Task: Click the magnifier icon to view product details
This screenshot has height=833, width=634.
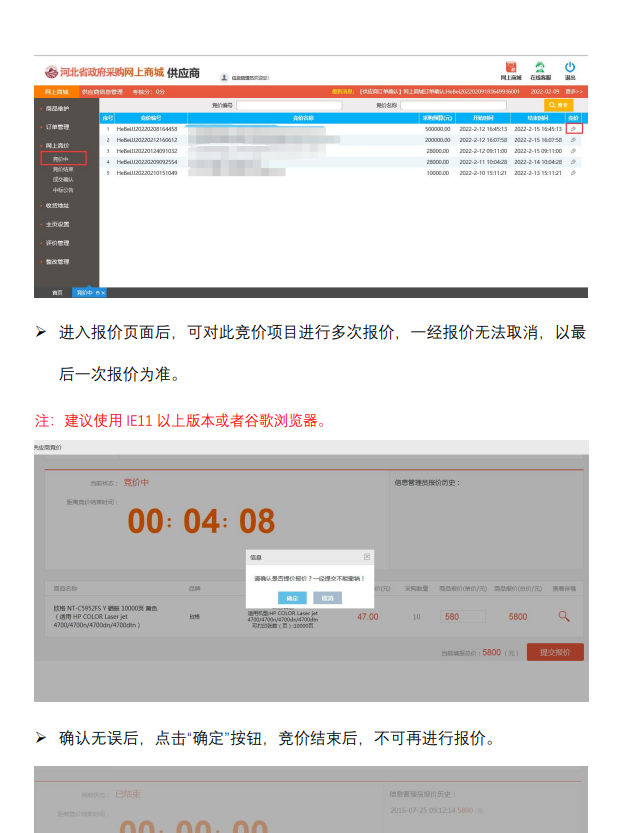Action: 564,616
